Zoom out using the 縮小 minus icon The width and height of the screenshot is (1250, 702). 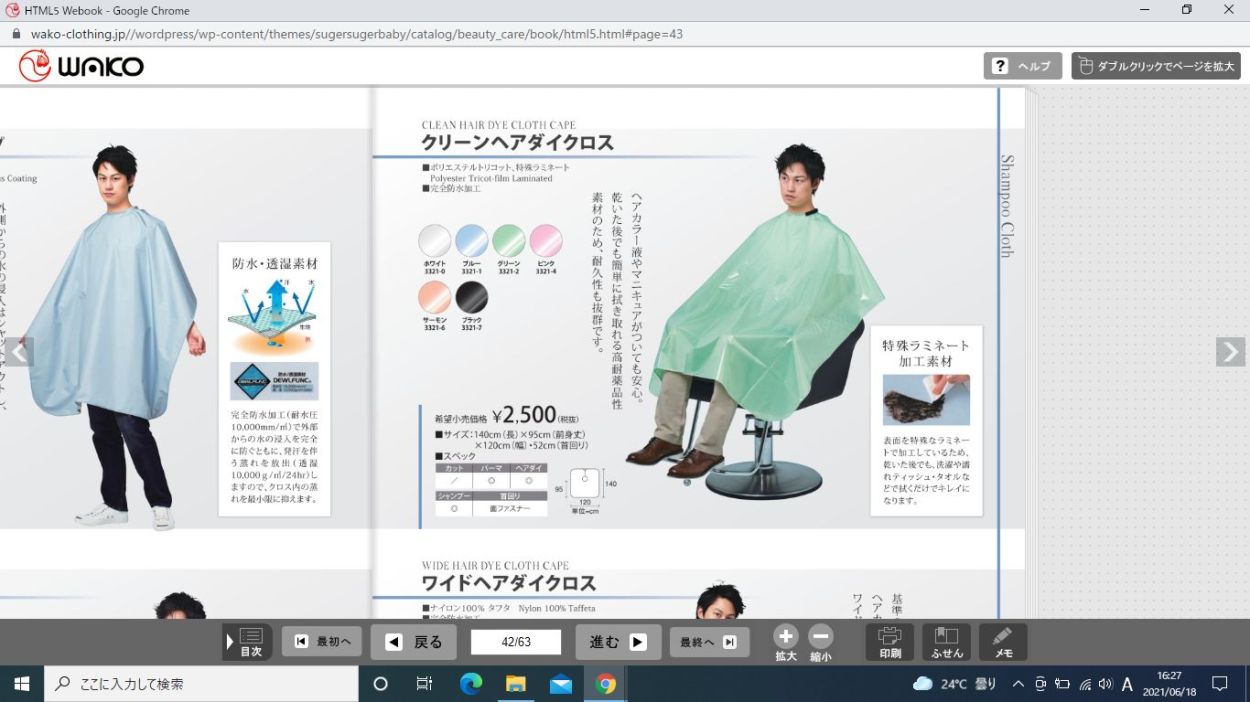(x=821, y=643)
